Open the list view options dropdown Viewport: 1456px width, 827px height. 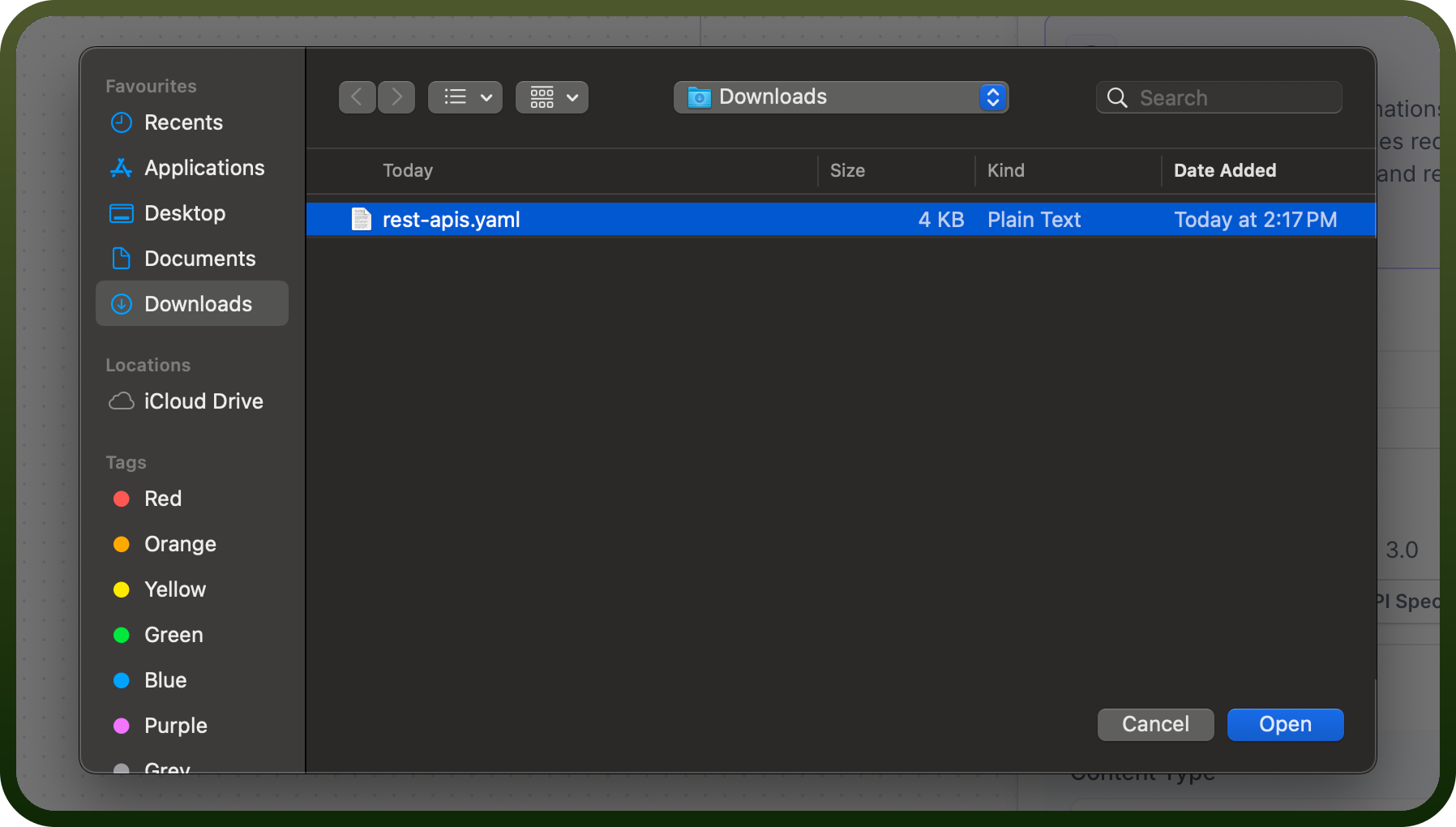[x=465, y=97]
